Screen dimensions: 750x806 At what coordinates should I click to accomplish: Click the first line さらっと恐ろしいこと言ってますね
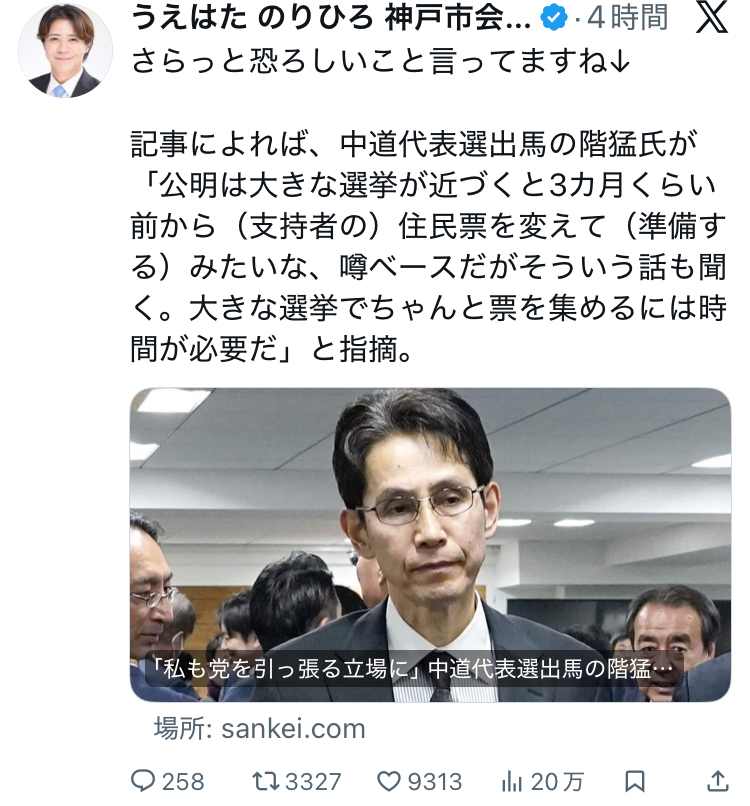(380, 61)
